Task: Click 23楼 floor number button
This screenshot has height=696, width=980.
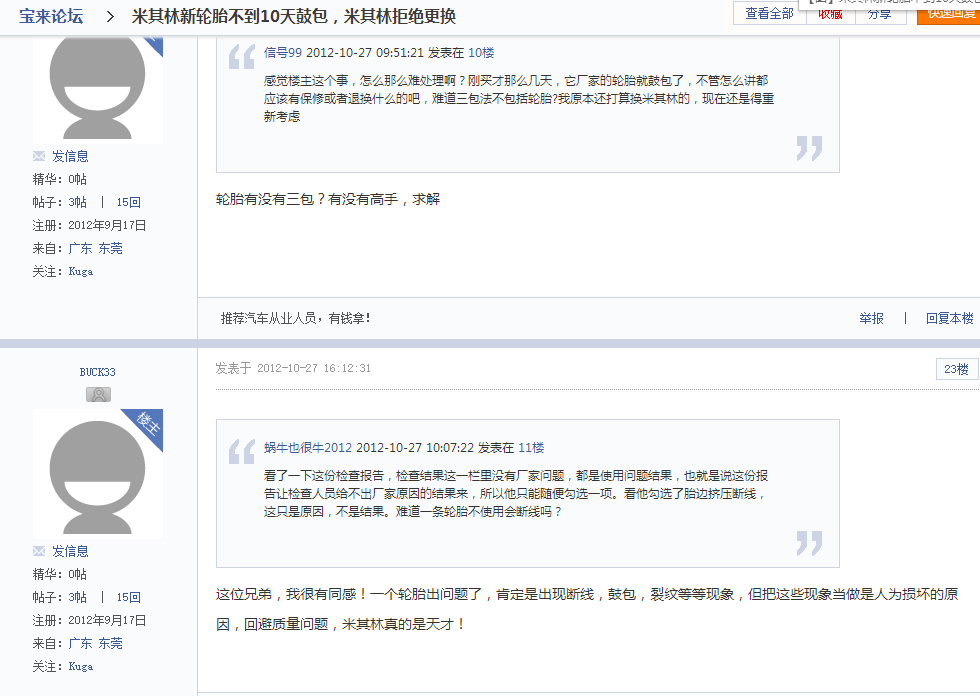Action: pos(957,369)
